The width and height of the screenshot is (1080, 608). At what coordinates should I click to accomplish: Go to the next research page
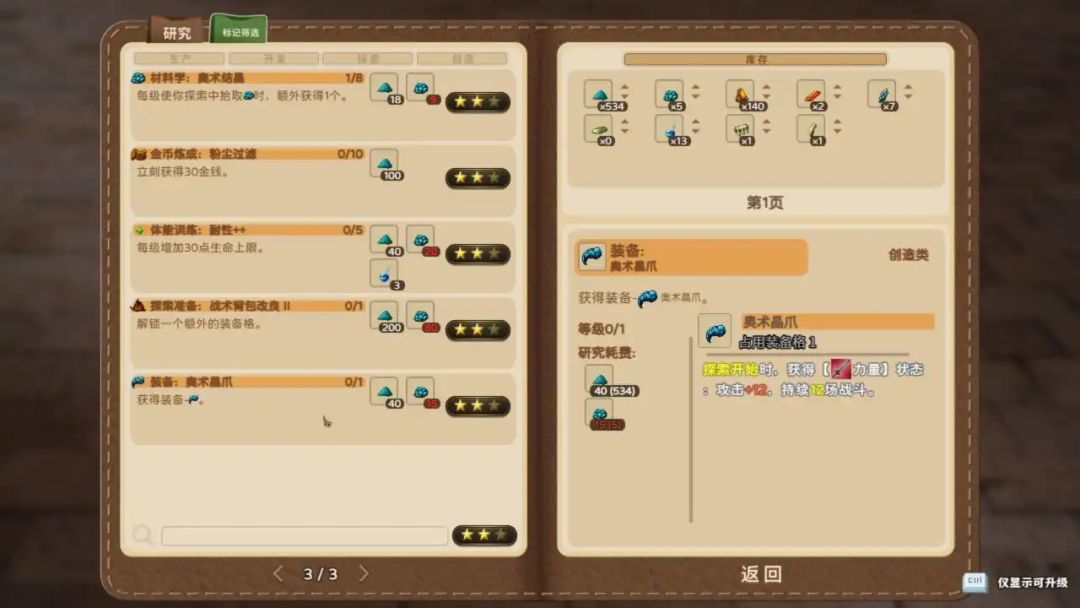point(364,573)
